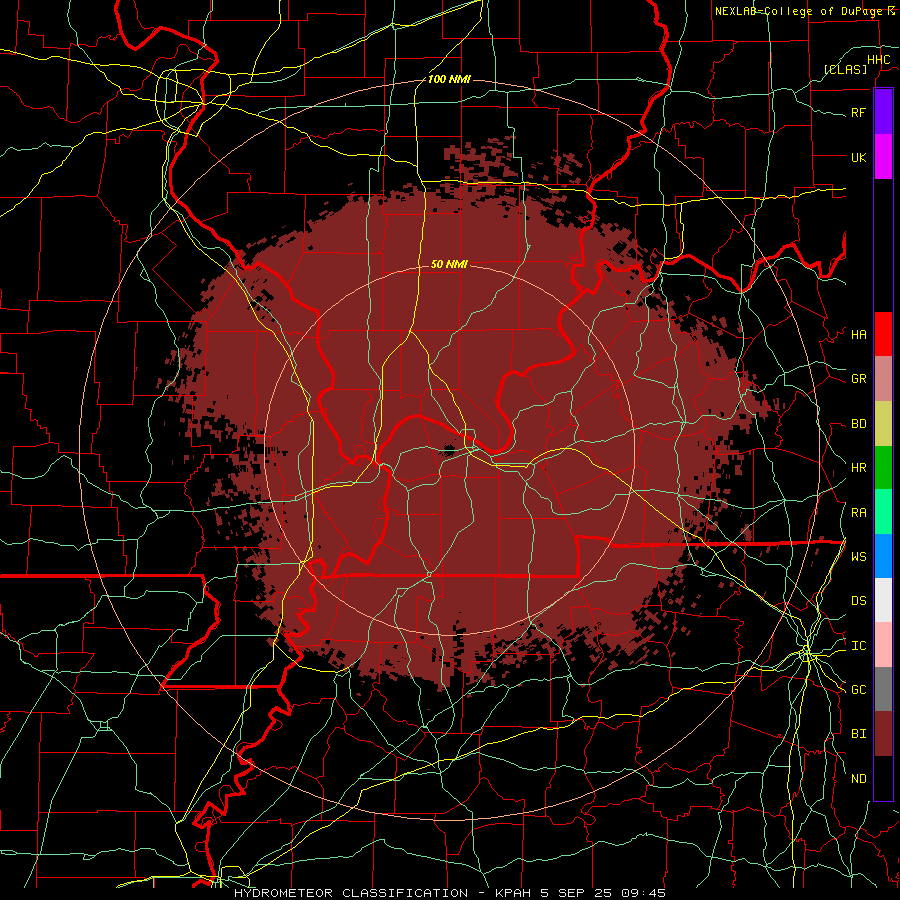Image resolution: width=900 pixels, height=900 pixels.
Task: Click the "DS" legend label
Action: point(858,601)
